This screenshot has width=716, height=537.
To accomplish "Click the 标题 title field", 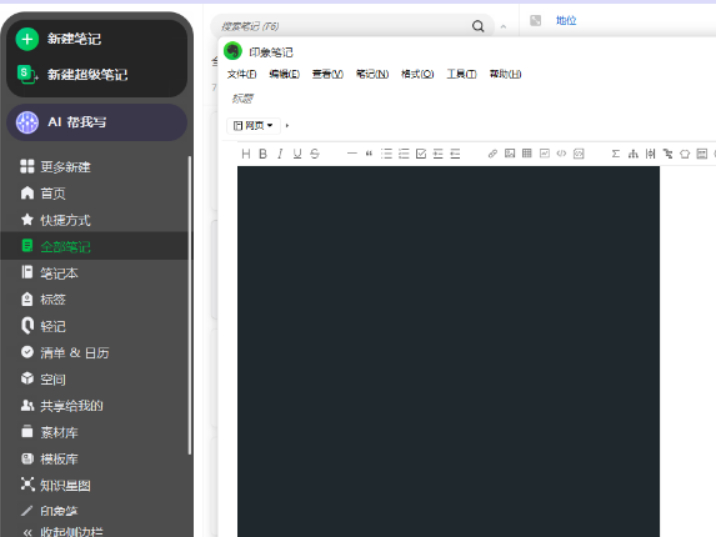I will tap(242, 98).
